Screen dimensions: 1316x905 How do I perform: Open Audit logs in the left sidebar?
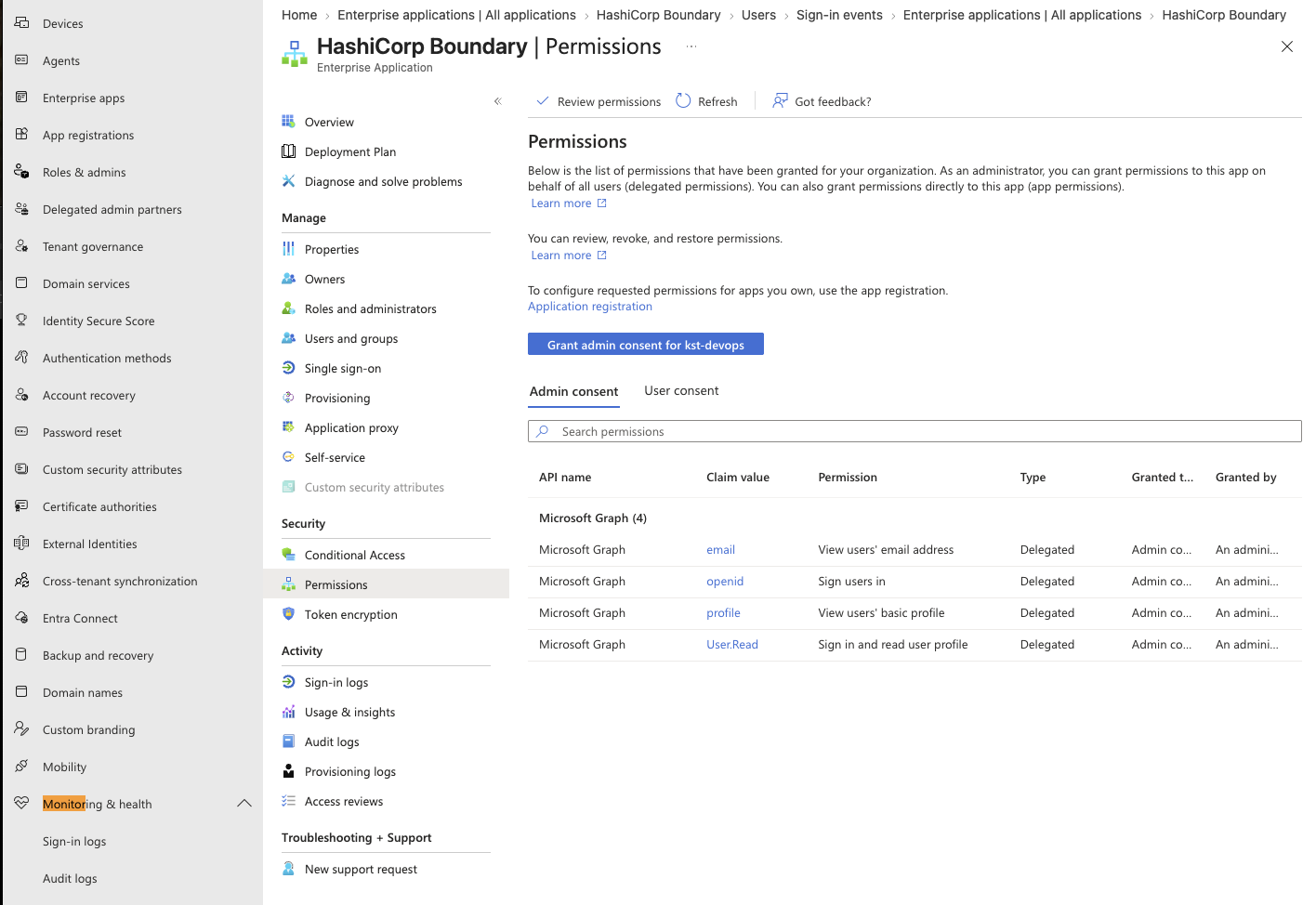70,878
